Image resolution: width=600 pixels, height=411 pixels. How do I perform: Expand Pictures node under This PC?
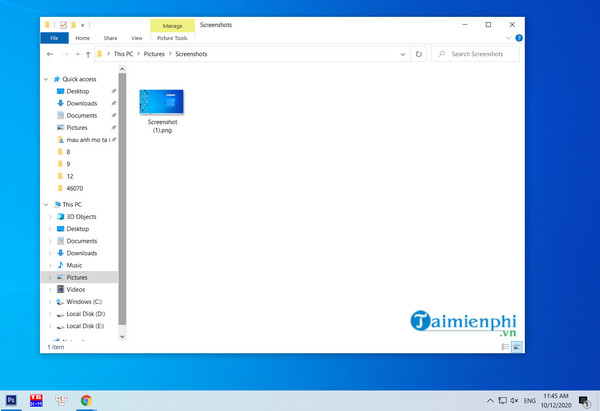pos(50,277)
